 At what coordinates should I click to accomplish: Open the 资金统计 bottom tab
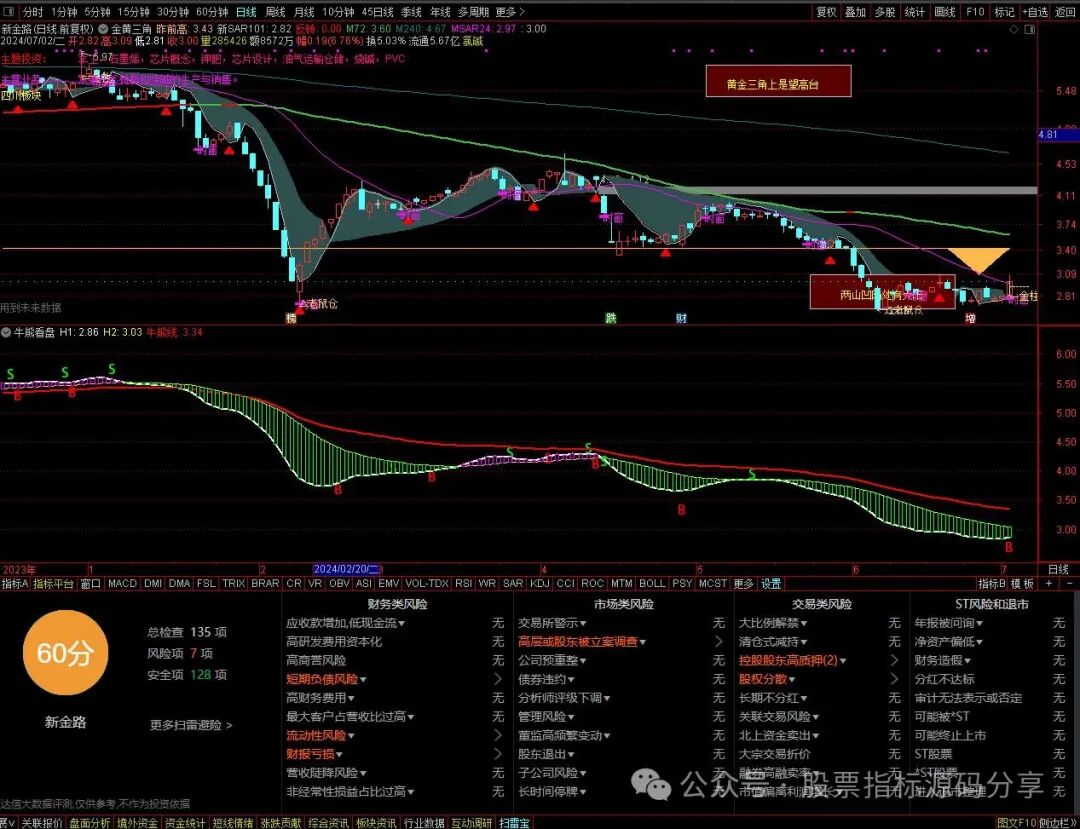184,823
